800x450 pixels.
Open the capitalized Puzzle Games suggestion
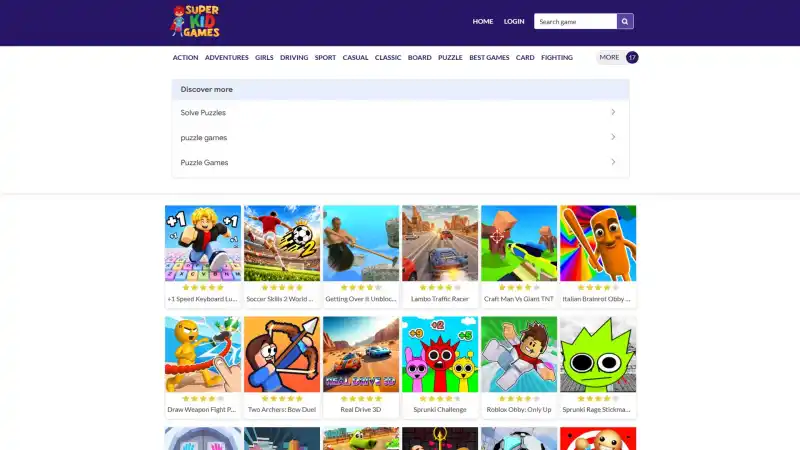pyautogui.click(x=401, y=162)
